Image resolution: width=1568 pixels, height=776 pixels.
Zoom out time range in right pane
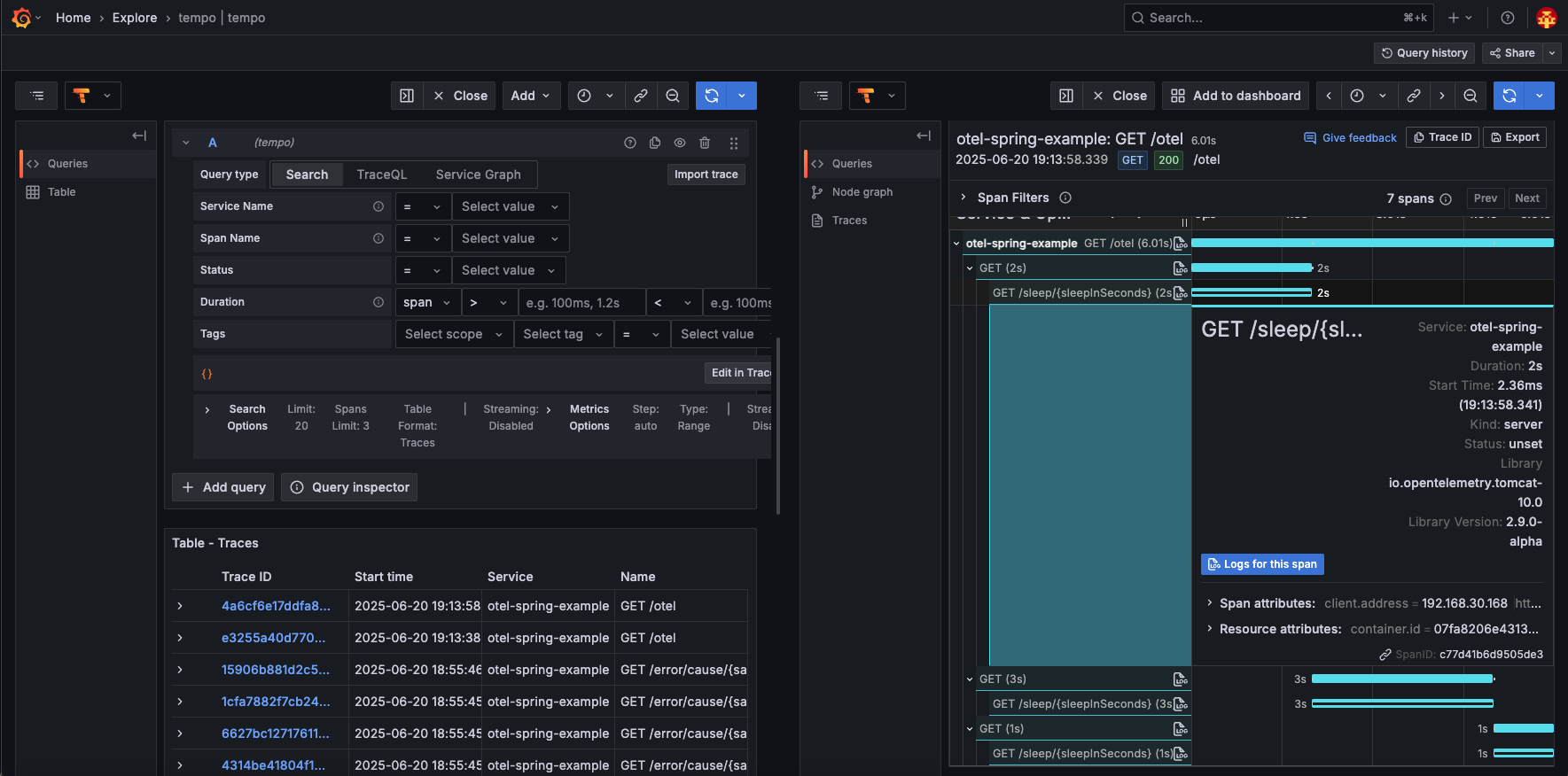1470,96
